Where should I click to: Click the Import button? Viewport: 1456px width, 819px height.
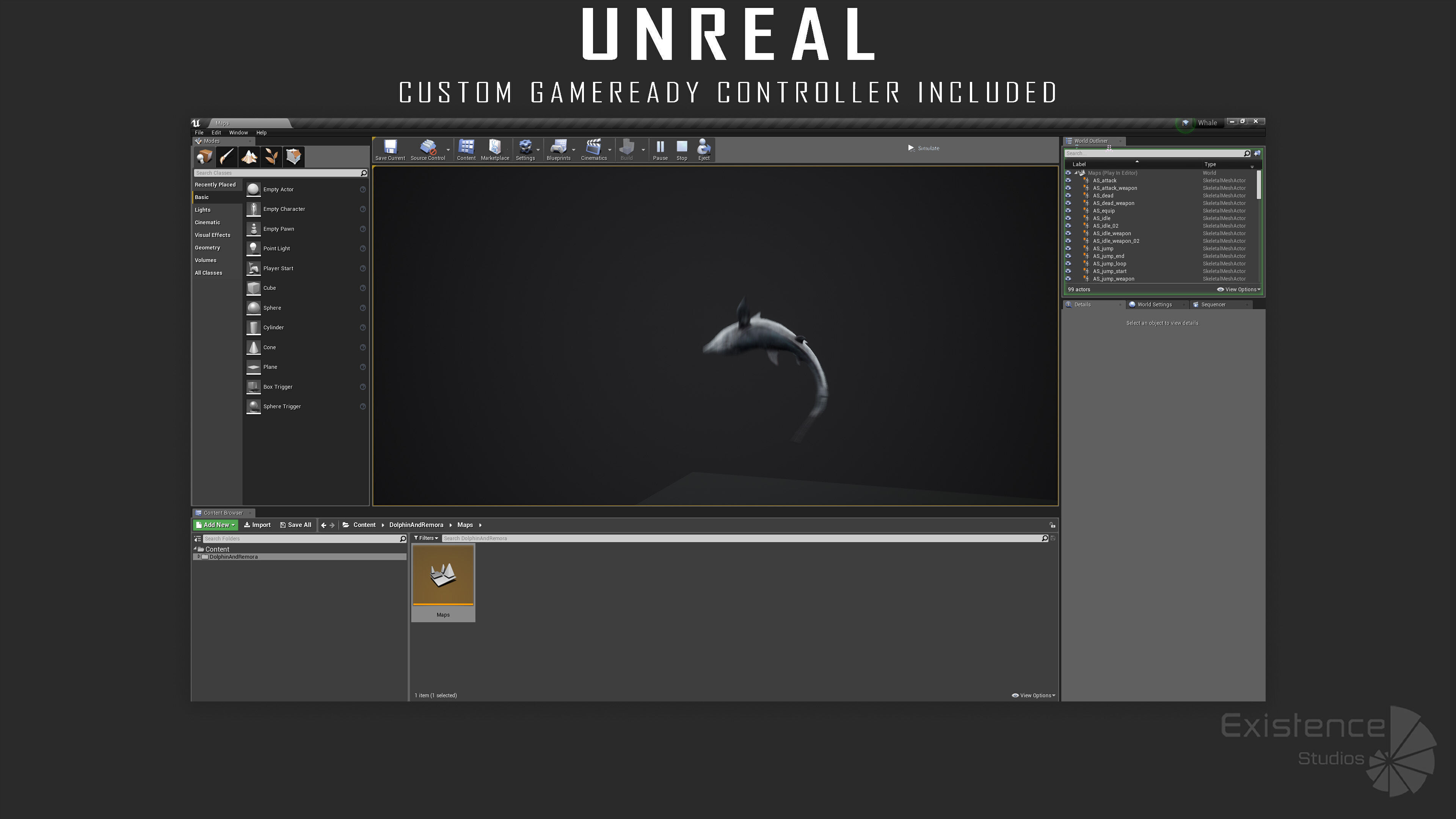(x=257, y=525)
